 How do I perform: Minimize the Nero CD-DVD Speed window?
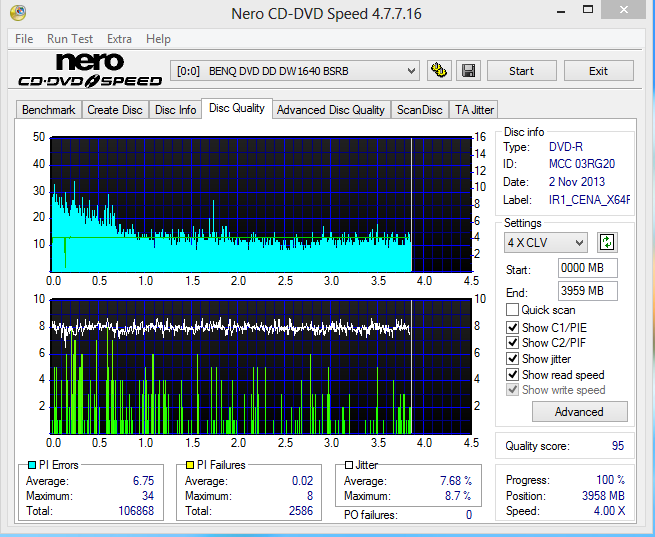561,11
